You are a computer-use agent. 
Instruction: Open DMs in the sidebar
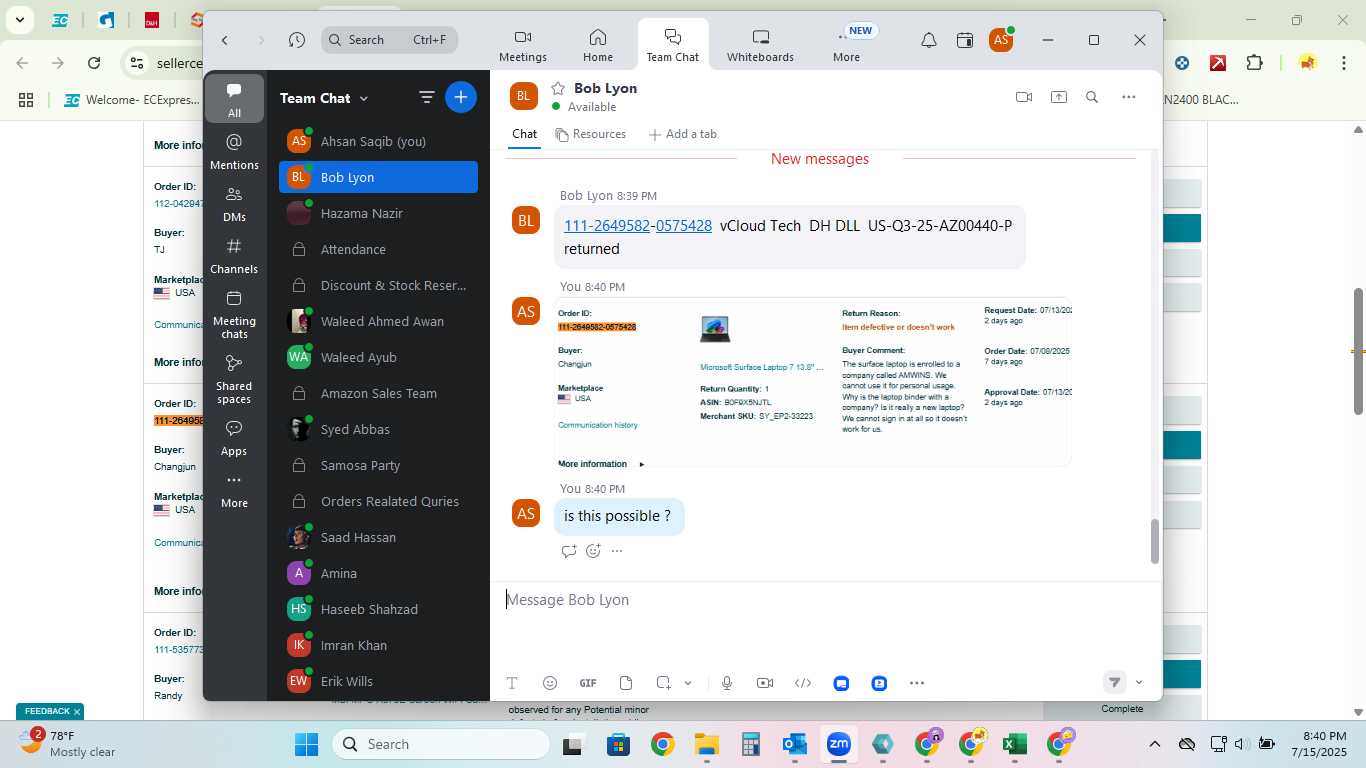[x=234, y=204]
